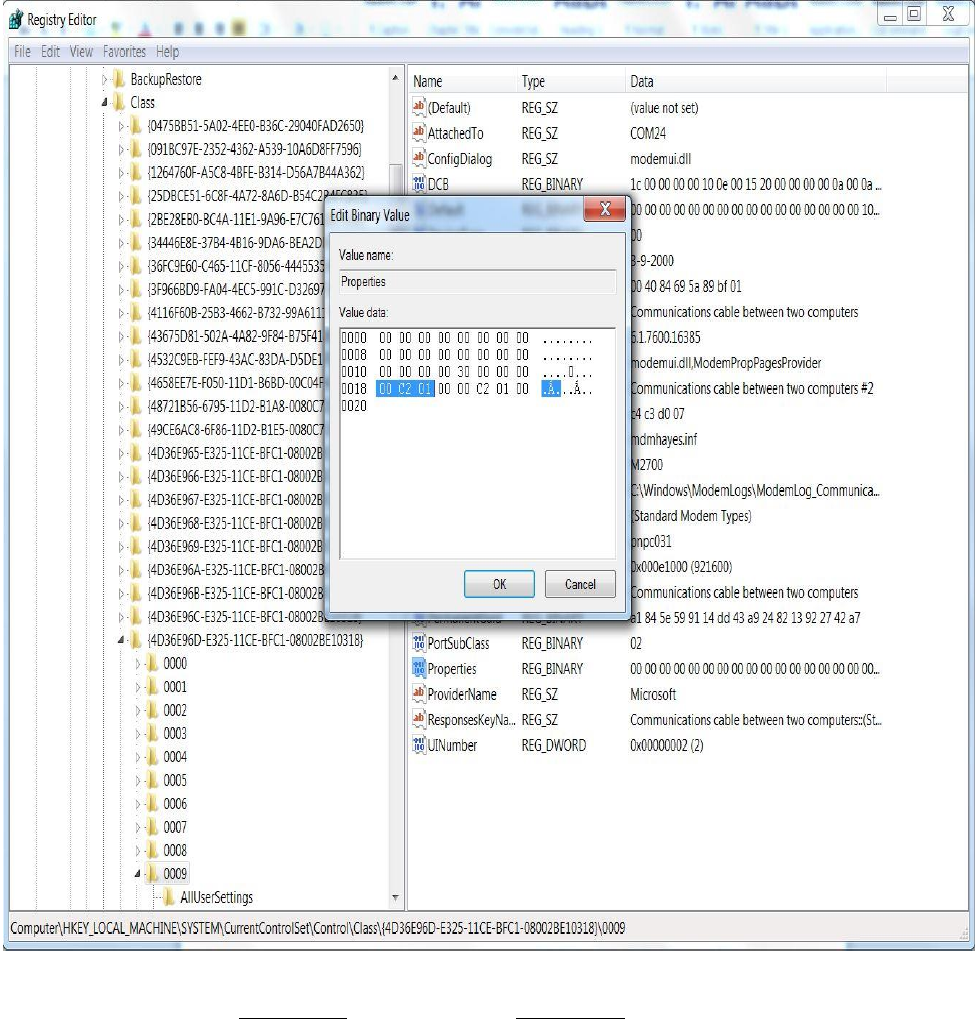Close the Edit Binary Value dialog

click(x=605, y=209)
